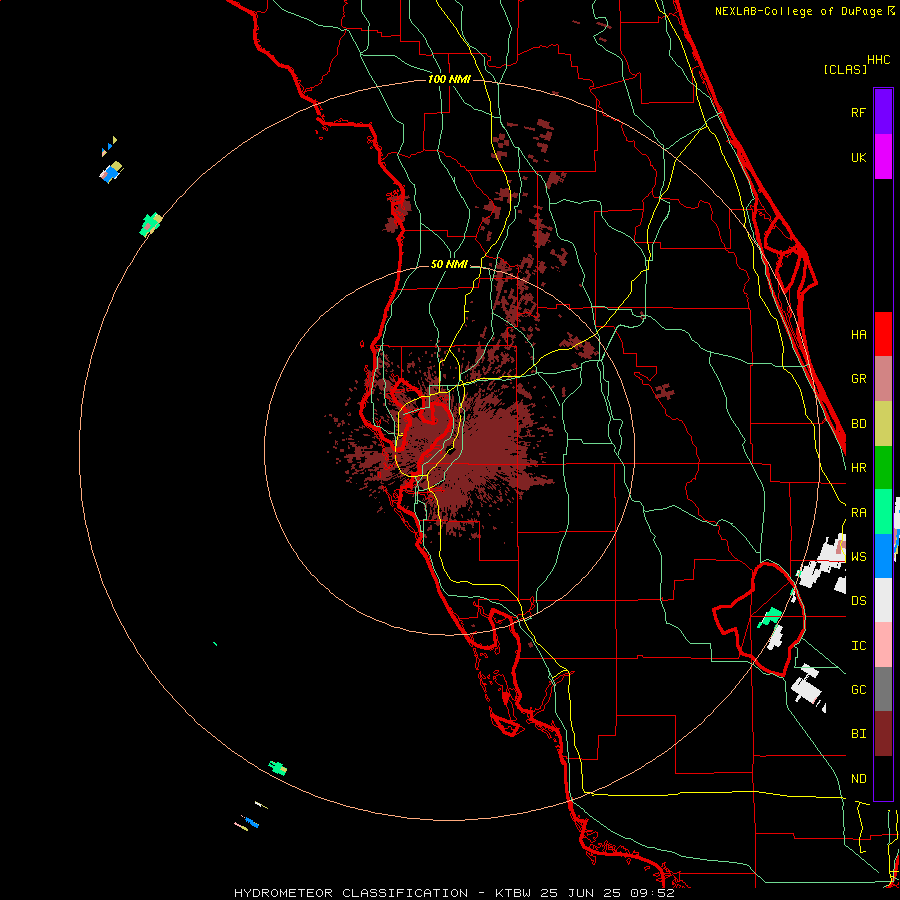Click the 'DS' legend label
Screen dimensions: 900x900
pos(858,601)
